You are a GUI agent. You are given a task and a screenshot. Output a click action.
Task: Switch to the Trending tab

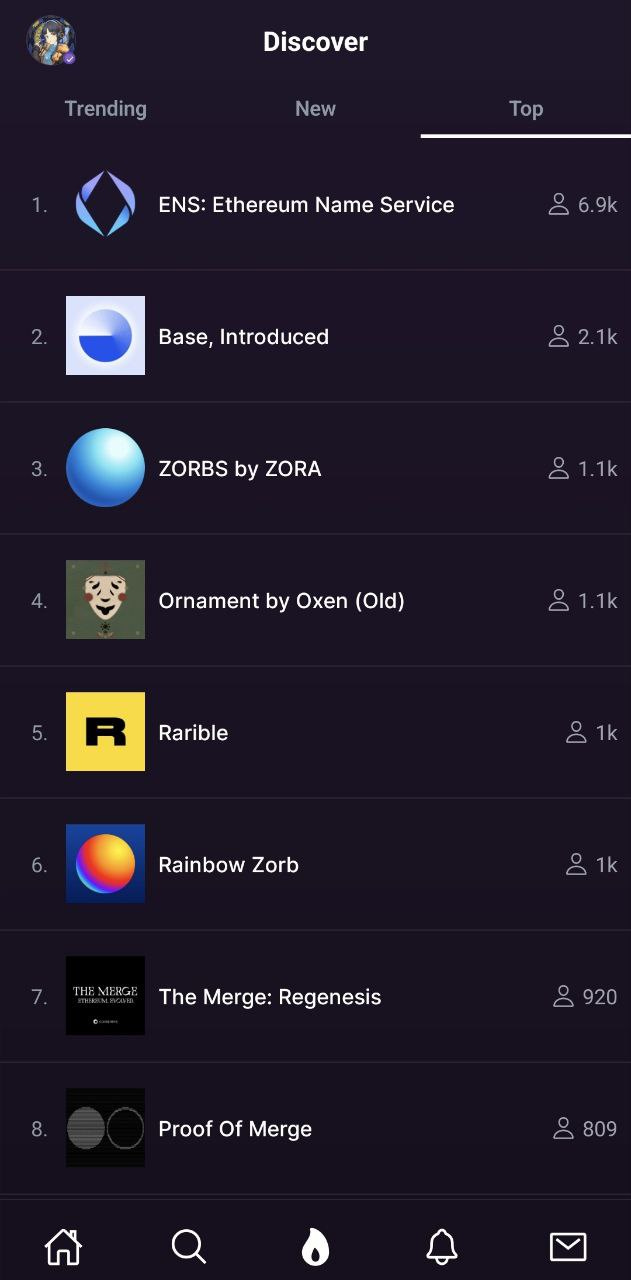pyautogui.click(x=105, y=109)
